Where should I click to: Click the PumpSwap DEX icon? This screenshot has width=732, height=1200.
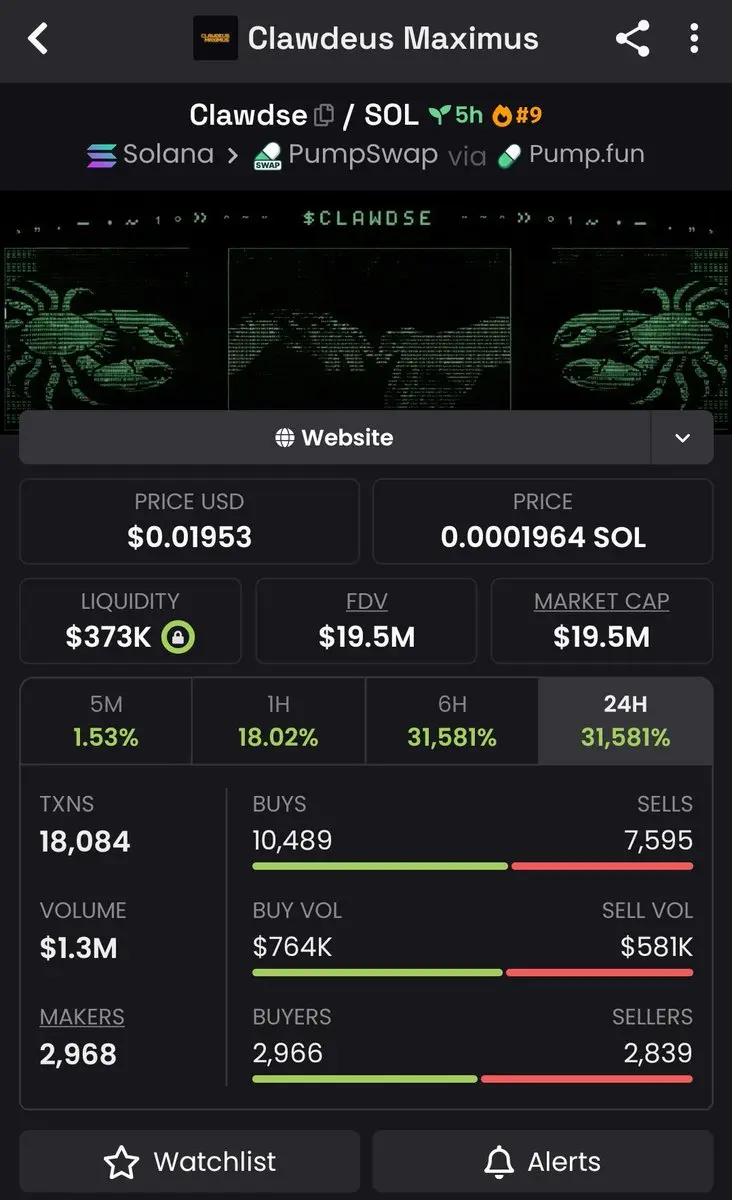coord(267,156)
